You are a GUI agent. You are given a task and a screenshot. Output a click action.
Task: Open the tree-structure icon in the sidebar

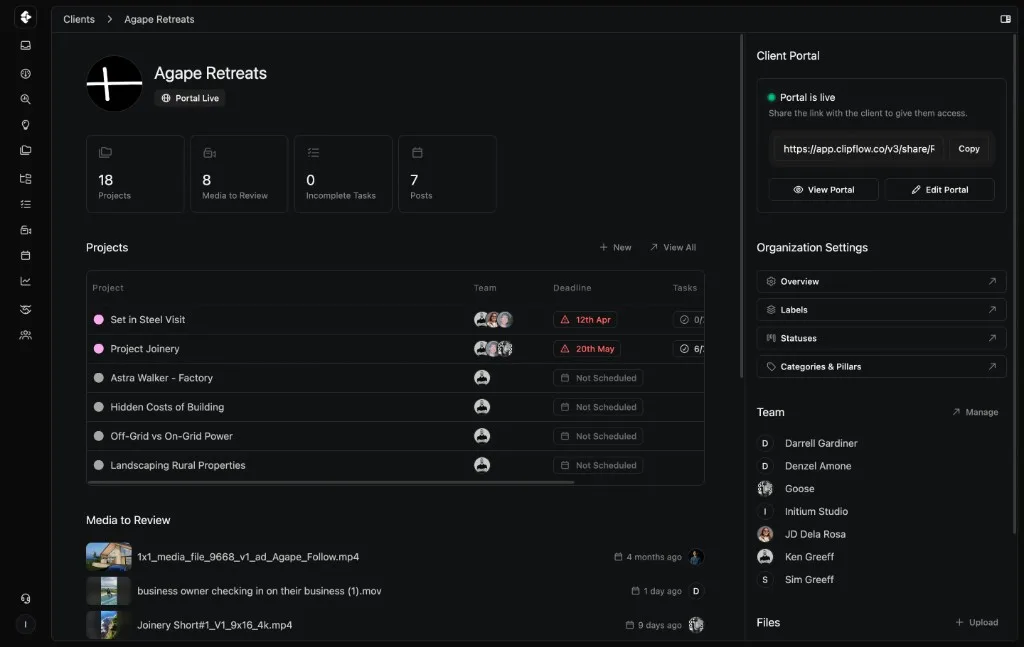coord(25,179)
